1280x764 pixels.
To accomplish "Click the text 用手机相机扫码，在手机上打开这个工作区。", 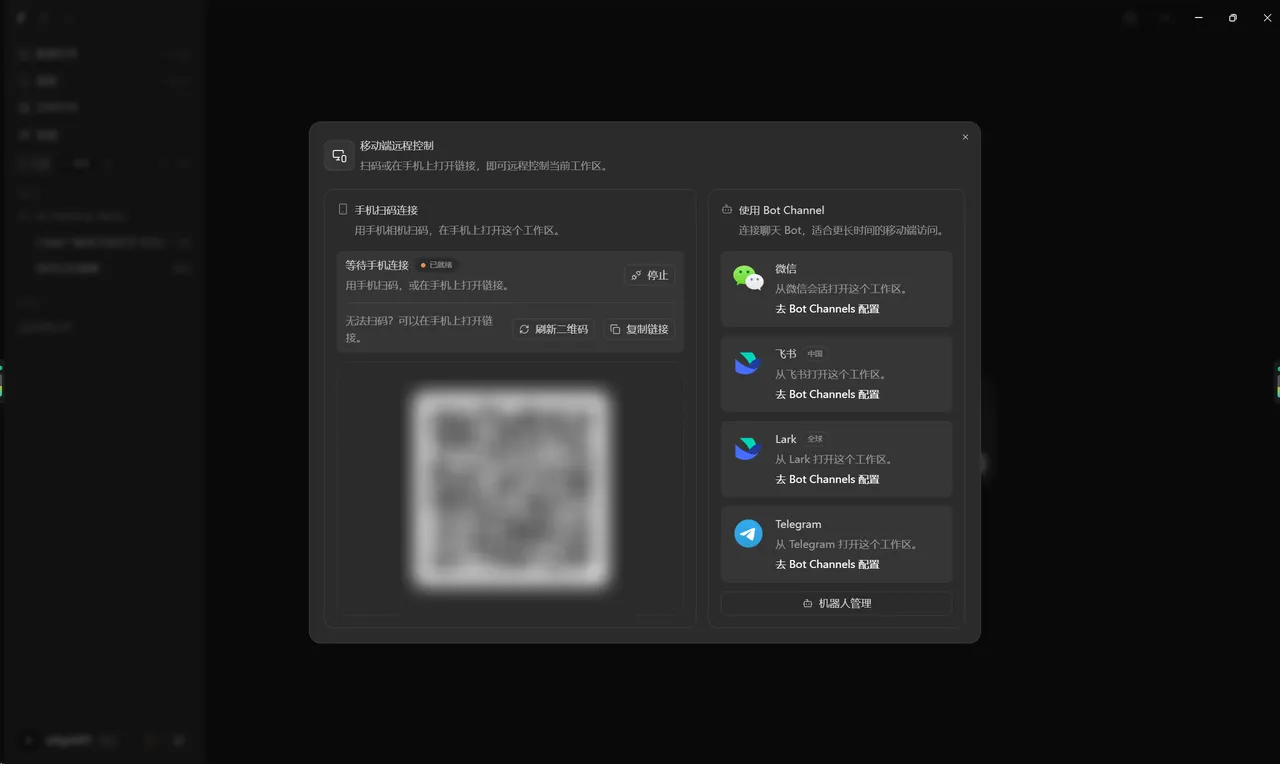I will 458,230.
